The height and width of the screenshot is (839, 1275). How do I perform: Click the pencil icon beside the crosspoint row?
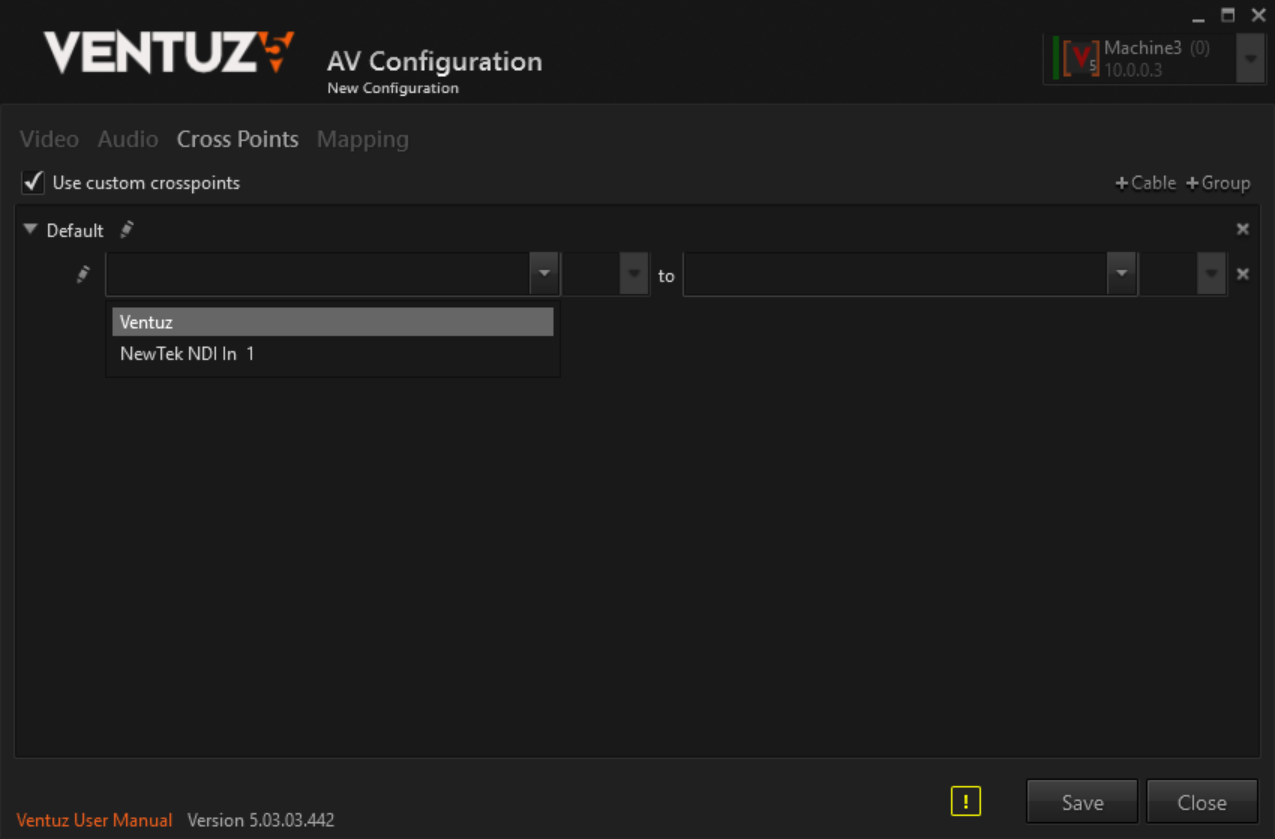(x=84, y=274)
